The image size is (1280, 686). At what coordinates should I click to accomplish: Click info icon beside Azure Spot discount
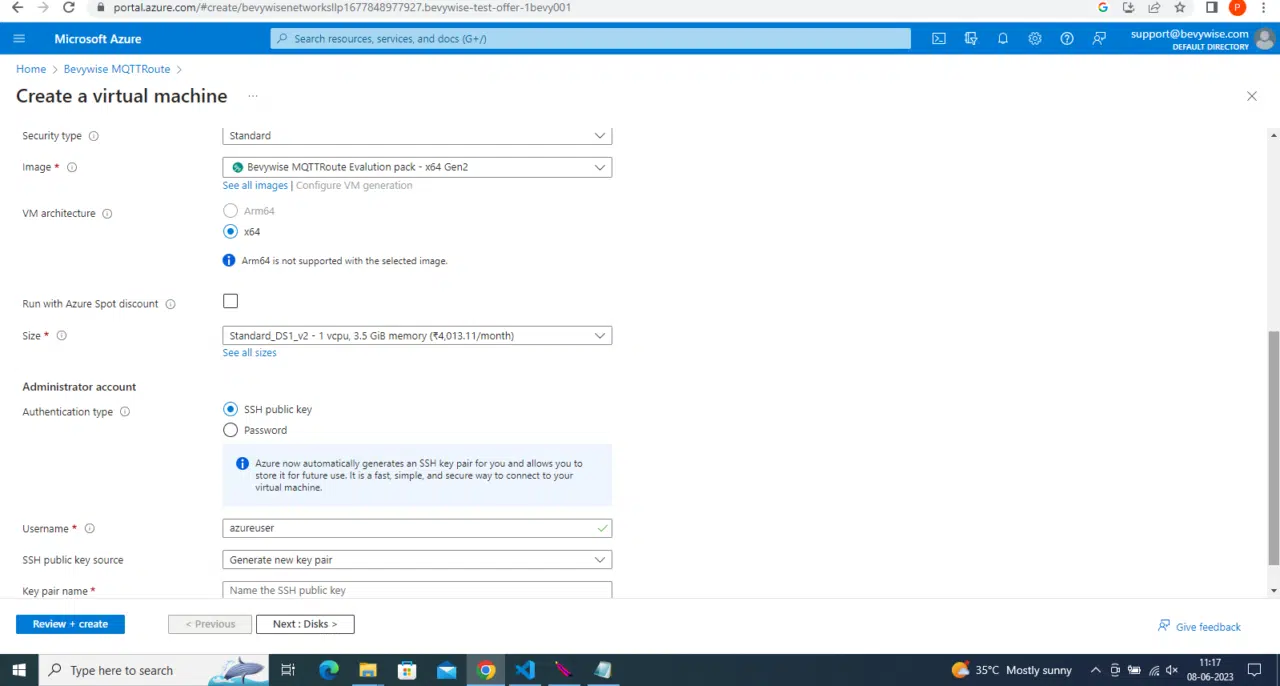(x=170, y=304)
